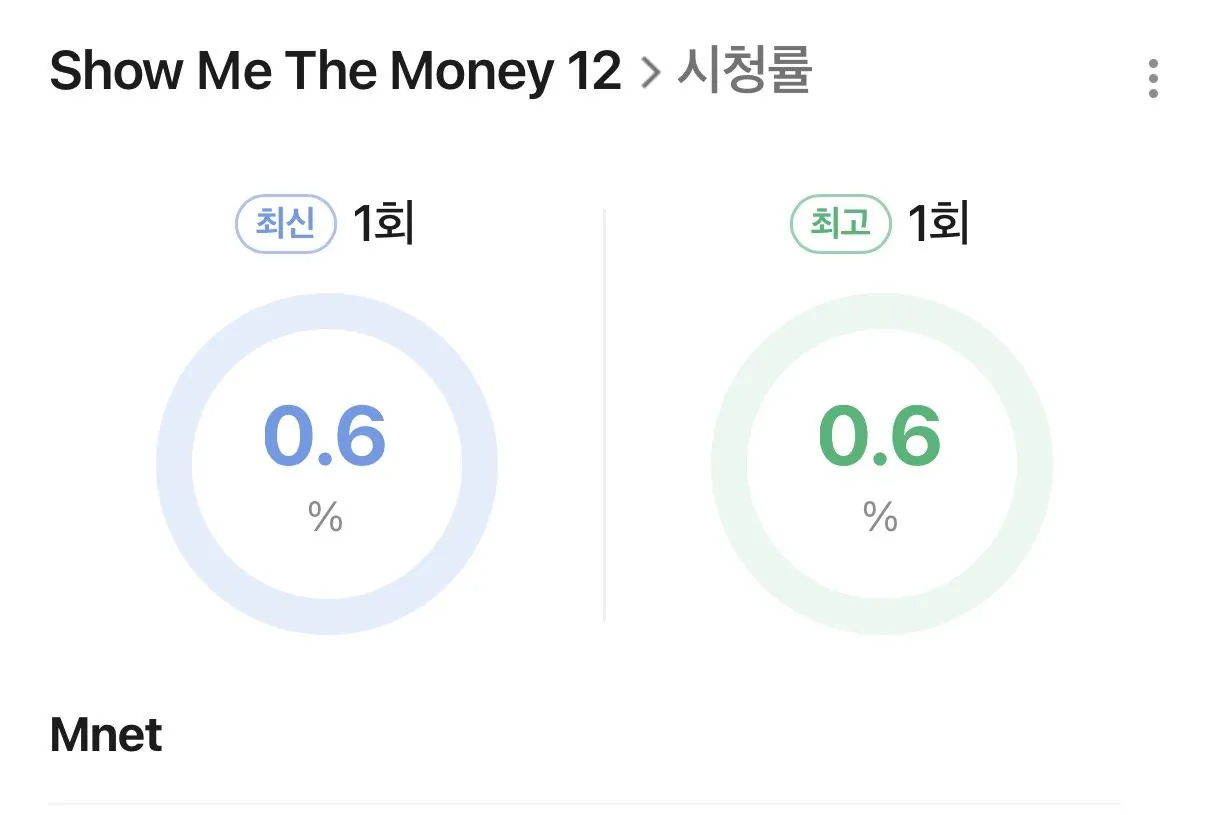Click the green 0.6 rating value
Viewport: 1206px width, 815px height.
tap(880, 437)
